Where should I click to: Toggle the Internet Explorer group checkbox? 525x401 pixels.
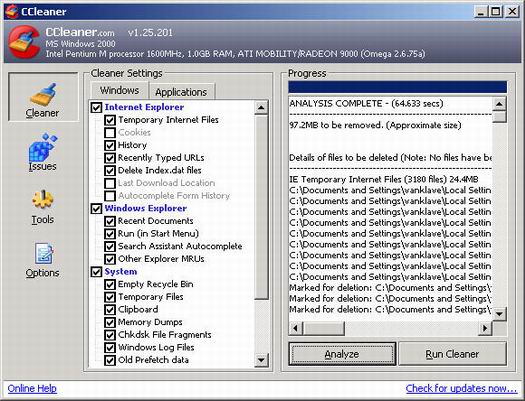[96, 107]
